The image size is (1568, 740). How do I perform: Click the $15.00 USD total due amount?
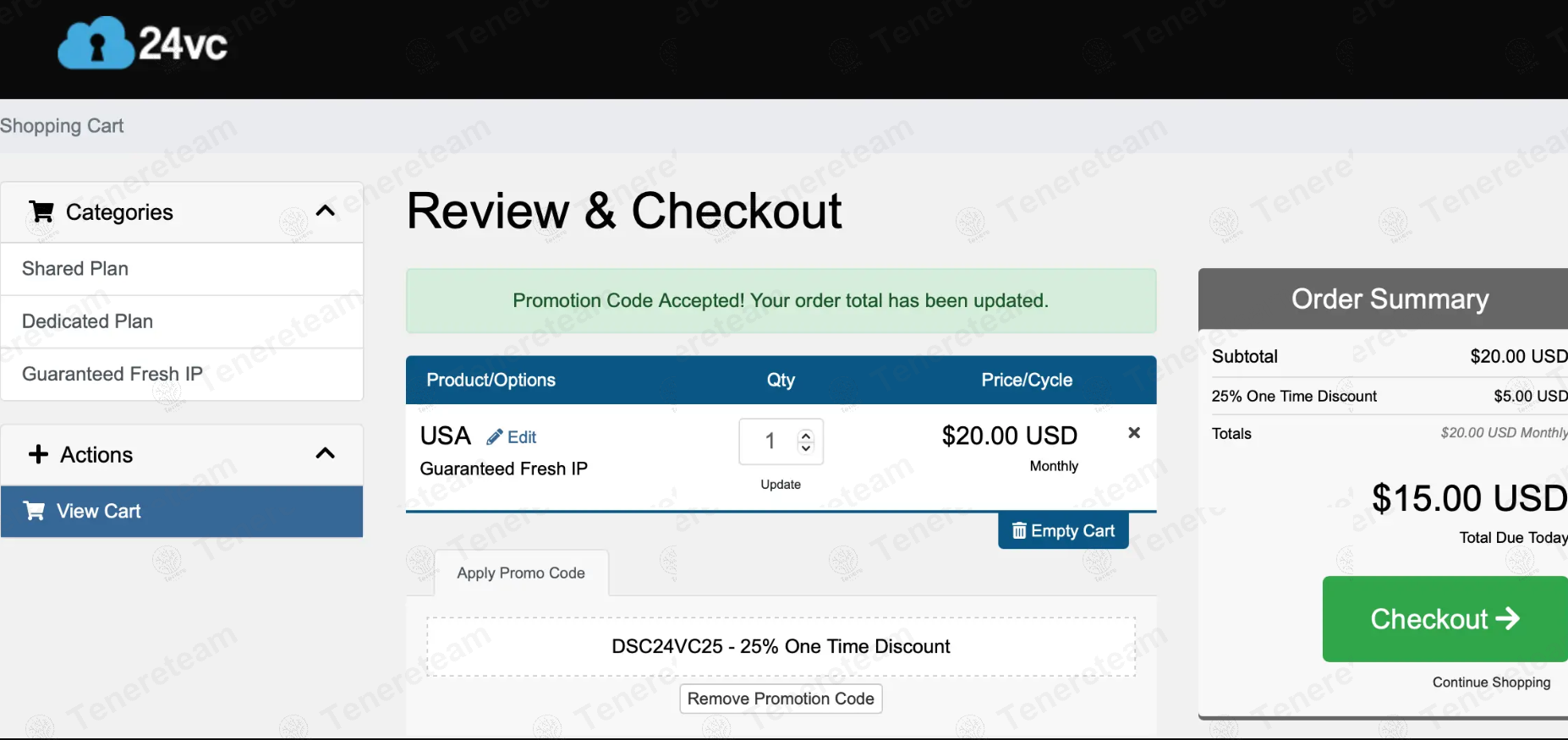(x=1469, y=498)
